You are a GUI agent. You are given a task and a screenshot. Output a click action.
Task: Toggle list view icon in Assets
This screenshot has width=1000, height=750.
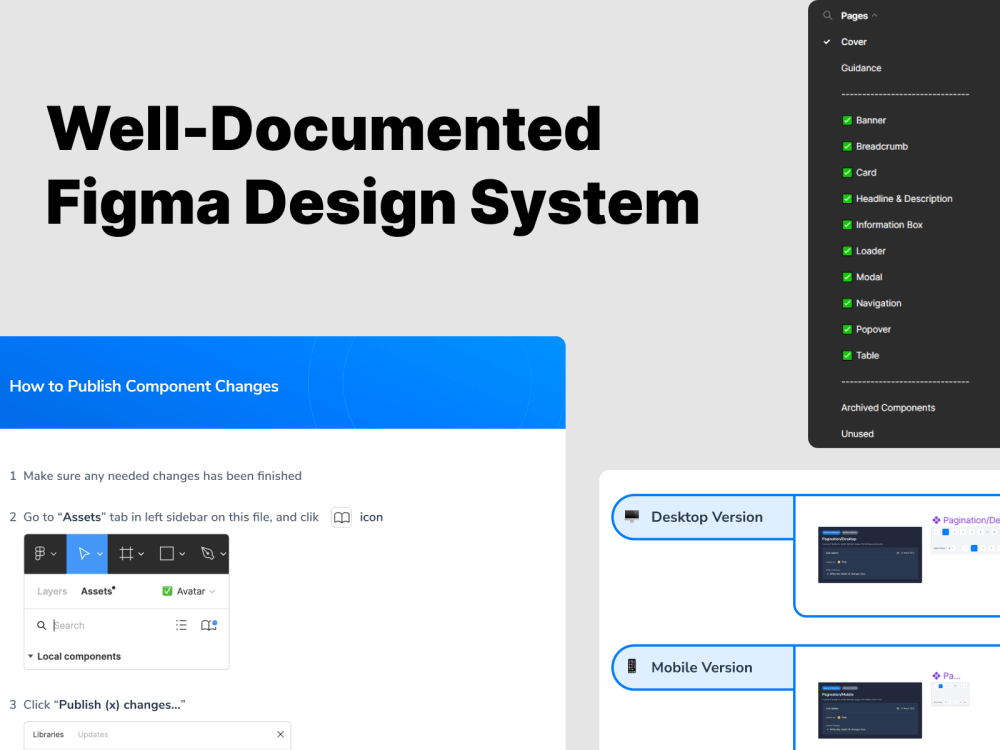[181, 626]
